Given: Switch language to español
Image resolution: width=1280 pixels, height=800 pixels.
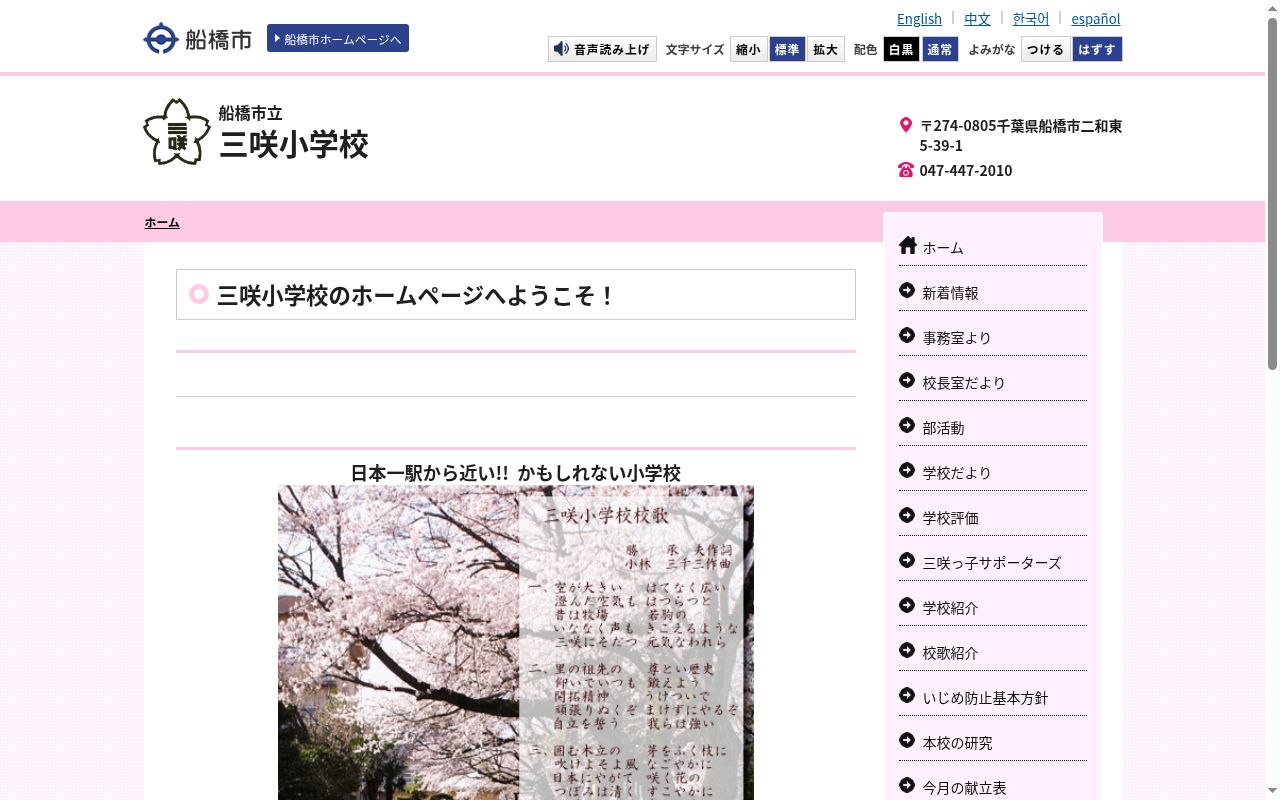Looking at the screenshot, I should coord(1096,18).
